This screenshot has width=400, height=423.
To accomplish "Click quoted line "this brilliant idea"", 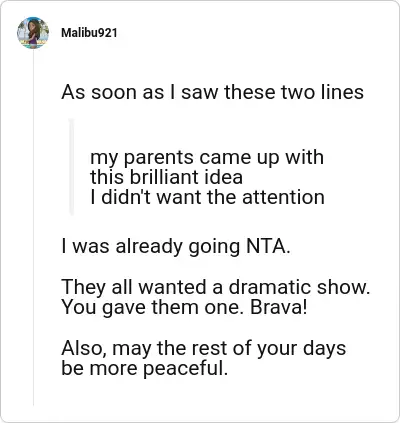I will (x=166, y=177).
